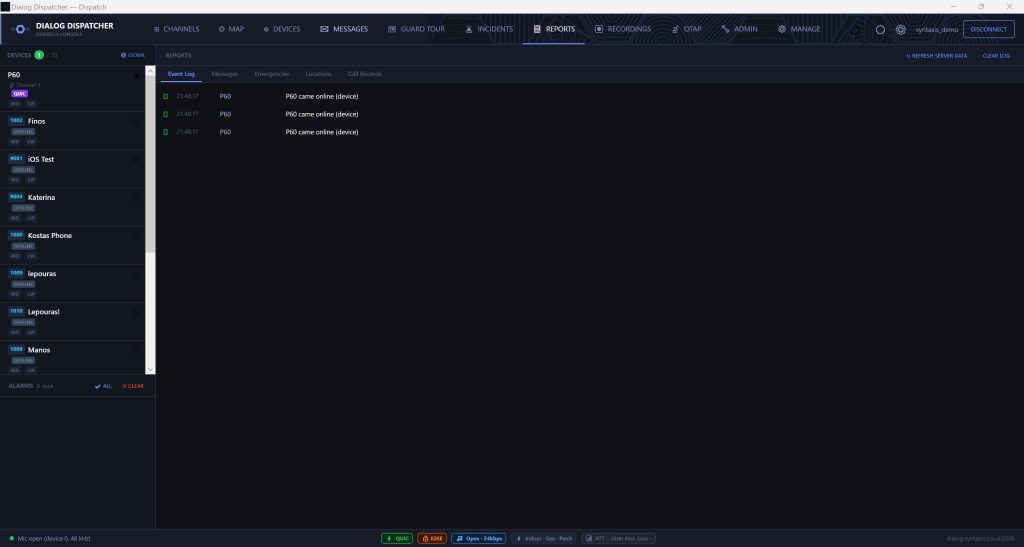1024x547 pixels.
Task: Select the Finos device
Action: tap(72, 131)
